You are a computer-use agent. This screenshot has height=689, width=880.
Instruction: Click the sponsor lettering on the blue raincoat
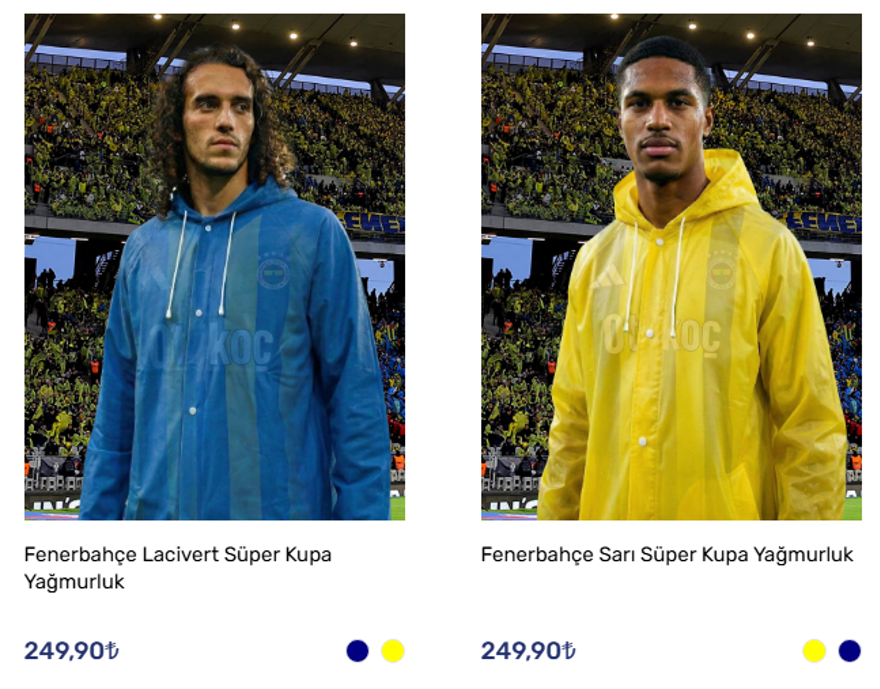coord(215,346)
